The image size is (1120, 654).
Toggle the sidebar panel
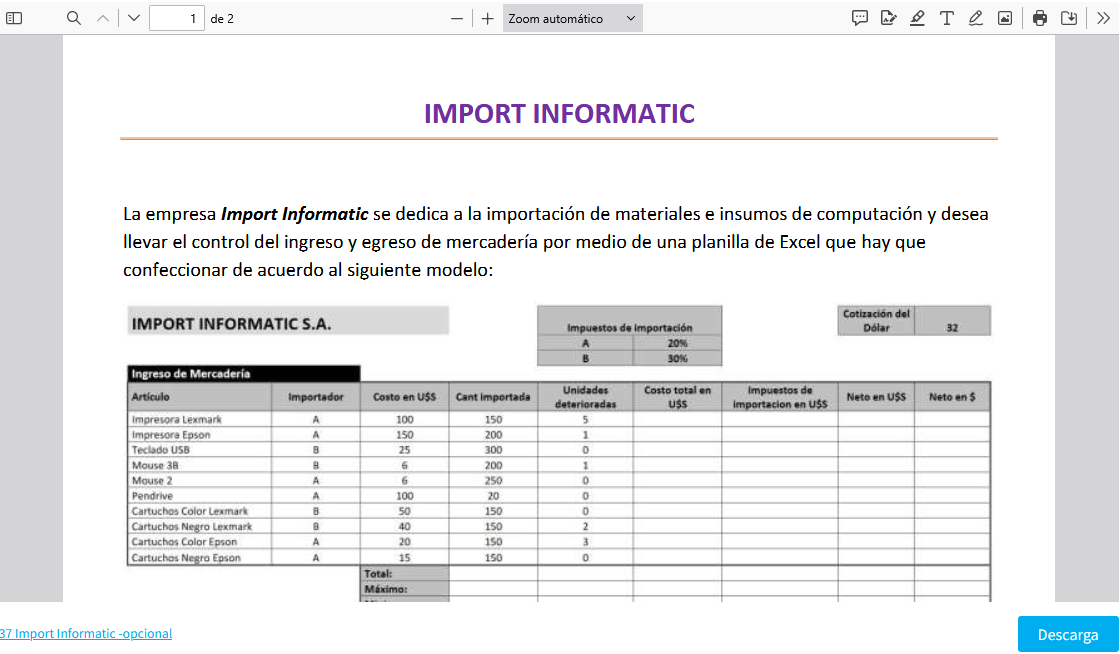pyautogui.click(x=15, y=18)
